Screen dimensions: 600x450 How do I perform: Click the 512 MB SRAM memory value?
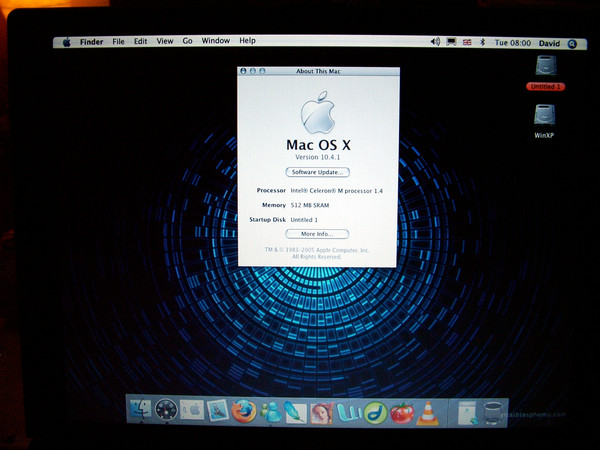click(310, 205)
